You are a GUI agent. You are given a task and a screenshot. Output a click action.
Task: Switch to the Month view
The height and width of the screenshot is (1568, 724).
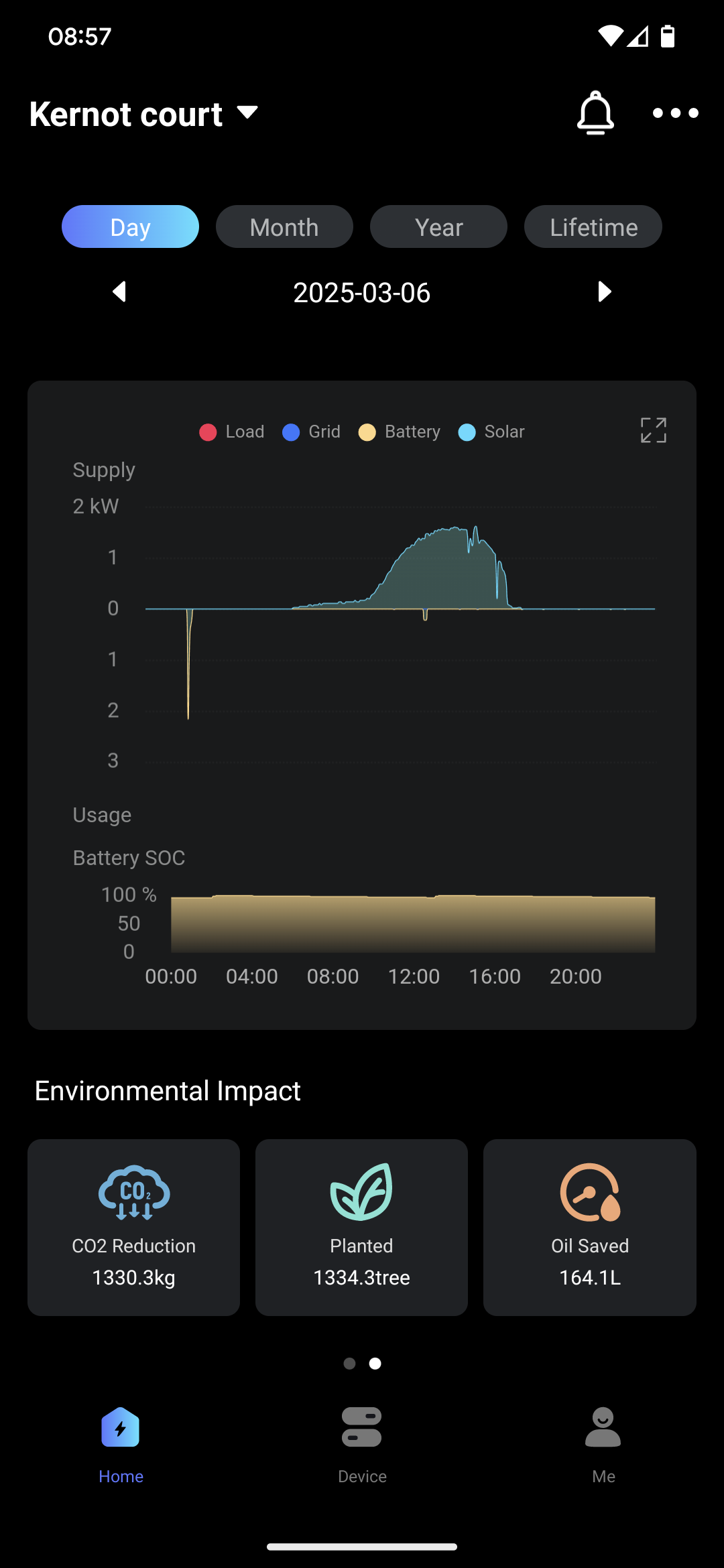tap(284, 227)
